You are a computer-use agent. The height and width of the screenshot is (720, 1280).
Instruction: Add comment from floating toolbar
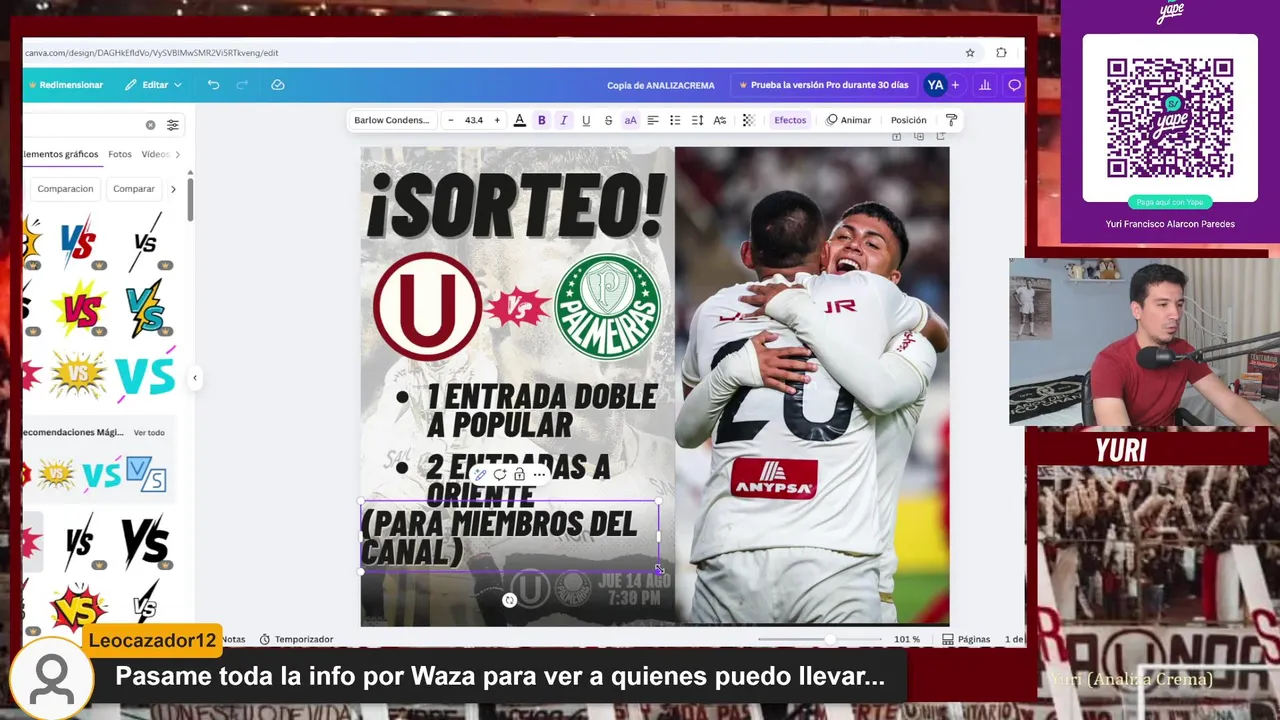click(500, 475)
